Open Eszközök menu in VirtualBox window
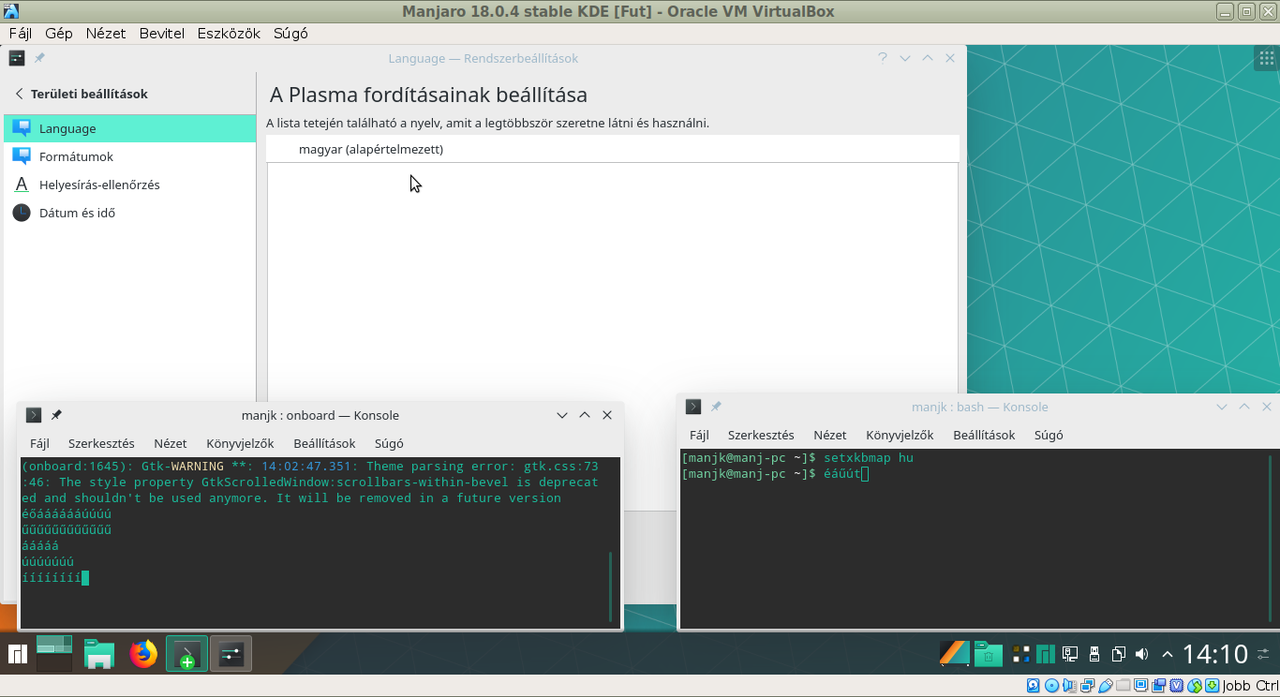The height and width of the screenshot is (697, 1280). point(231,33)
